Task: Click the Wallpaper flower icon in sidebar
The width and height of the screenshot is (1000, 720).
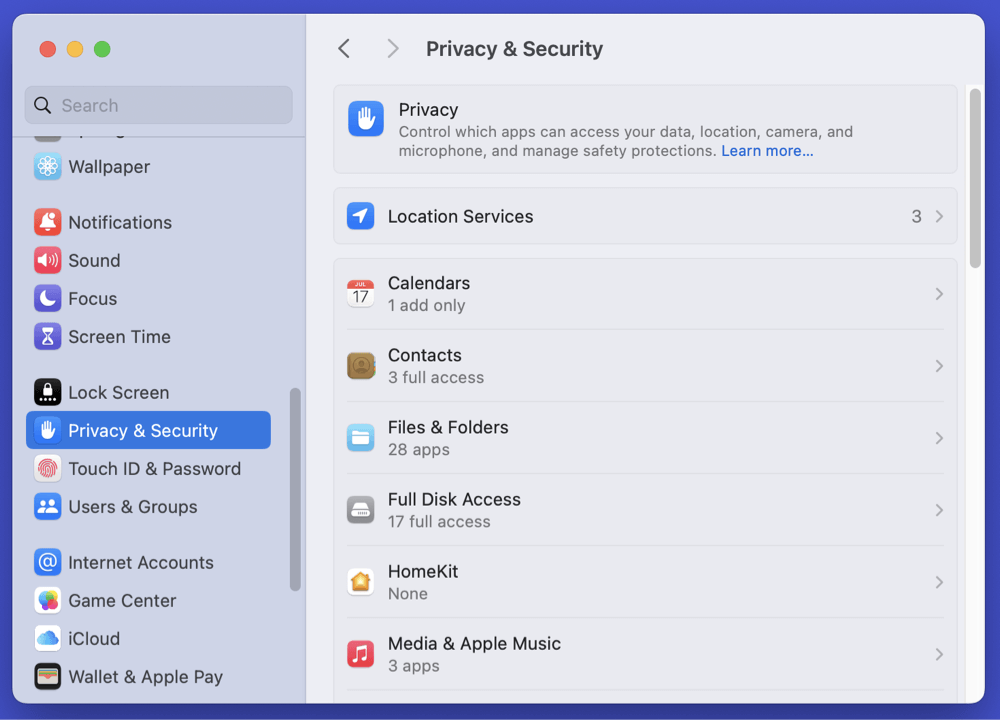Action: click(x=47, y=167)
